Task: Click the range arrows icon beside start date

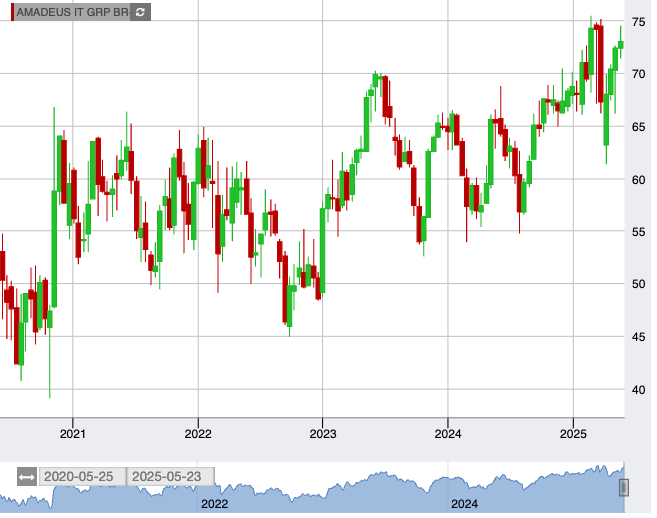Action: pyautogui.click(x=27, y=477)
